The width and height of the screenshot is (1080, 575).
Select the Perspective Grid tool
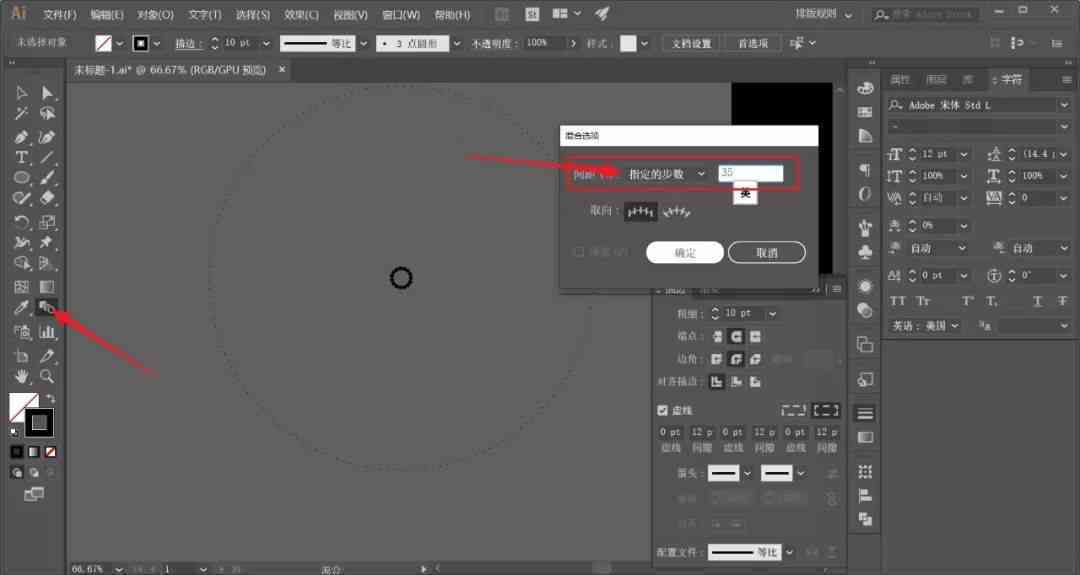pos(47,263)
